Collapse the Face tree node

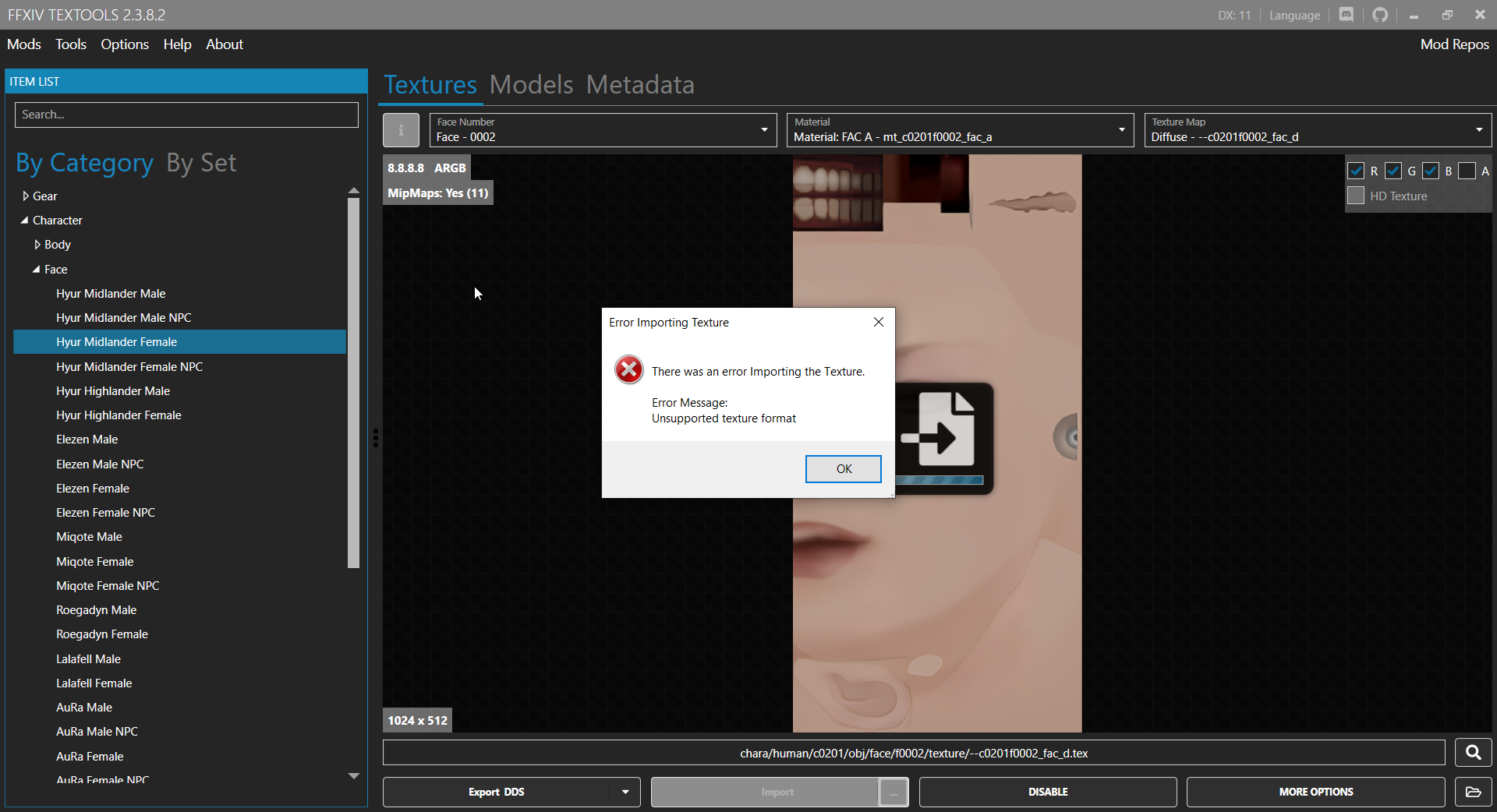[36, 269]
